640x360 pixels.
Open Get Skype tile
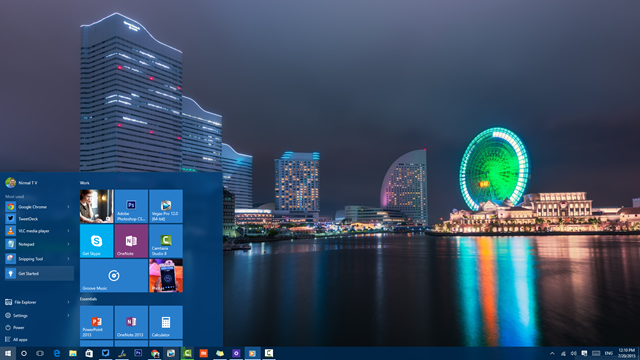pos(97,241)
